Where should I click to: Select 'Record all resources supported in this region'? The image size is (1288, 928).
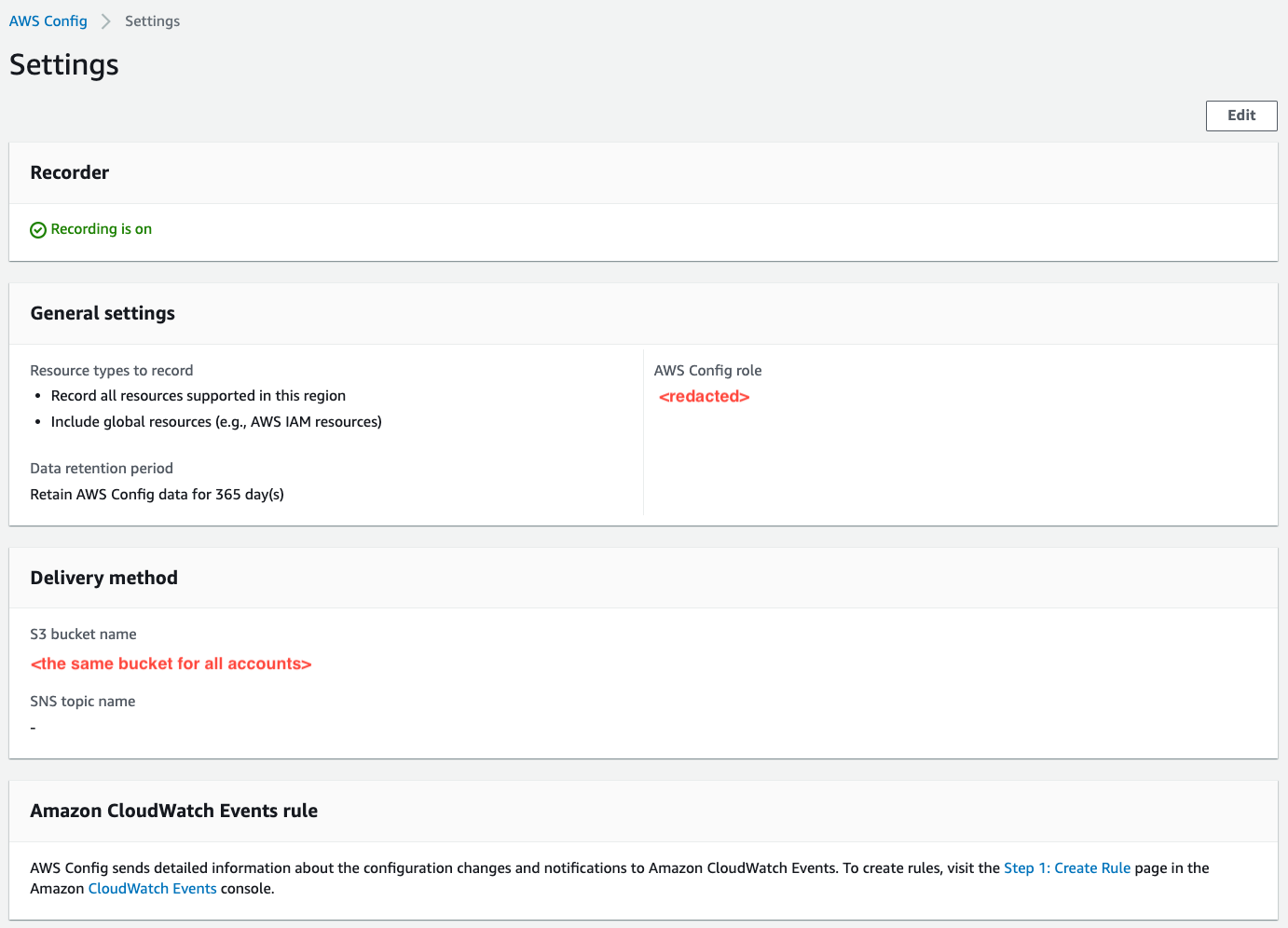click(x=199, y=396)
